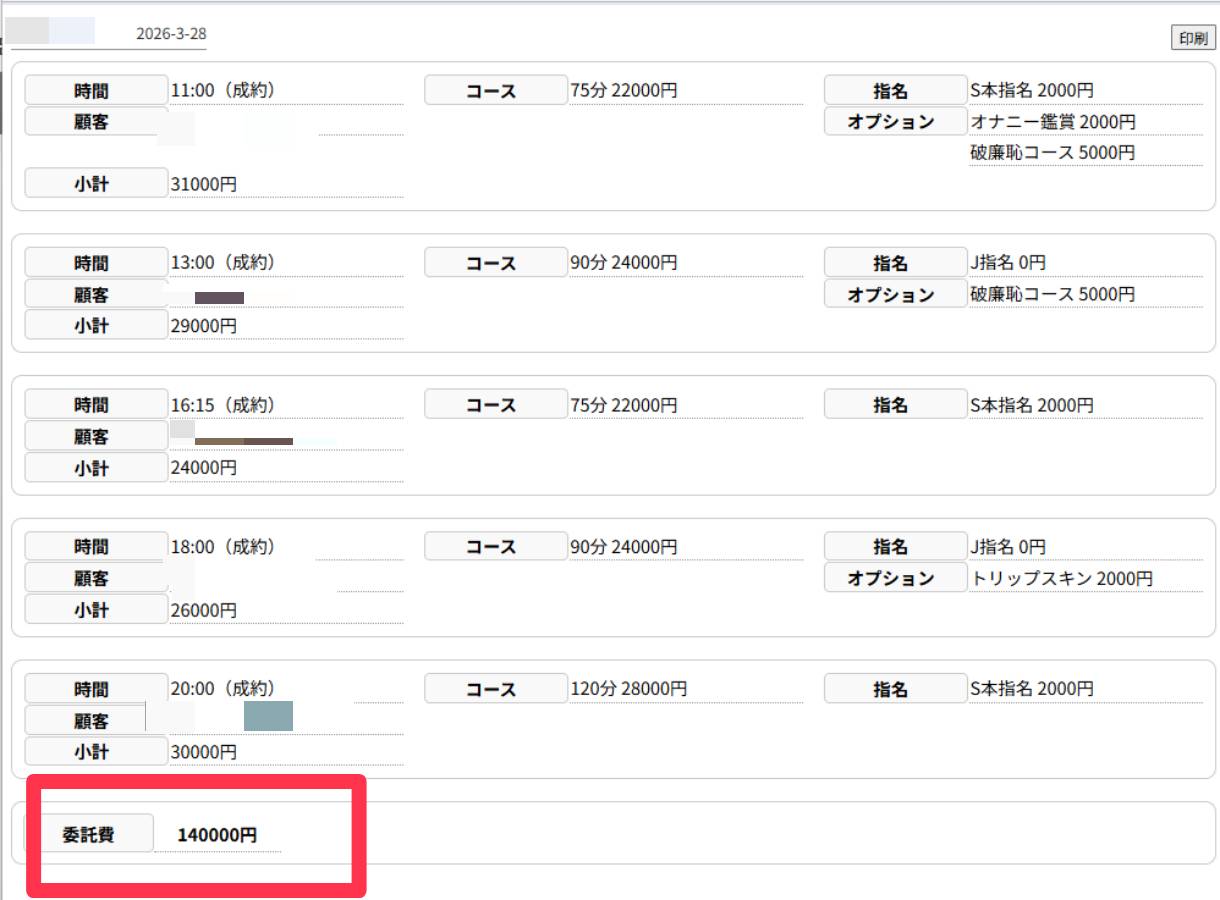Click the 26000円 subtotal value
1220x900 pixels.
click(x=204, y=610)
